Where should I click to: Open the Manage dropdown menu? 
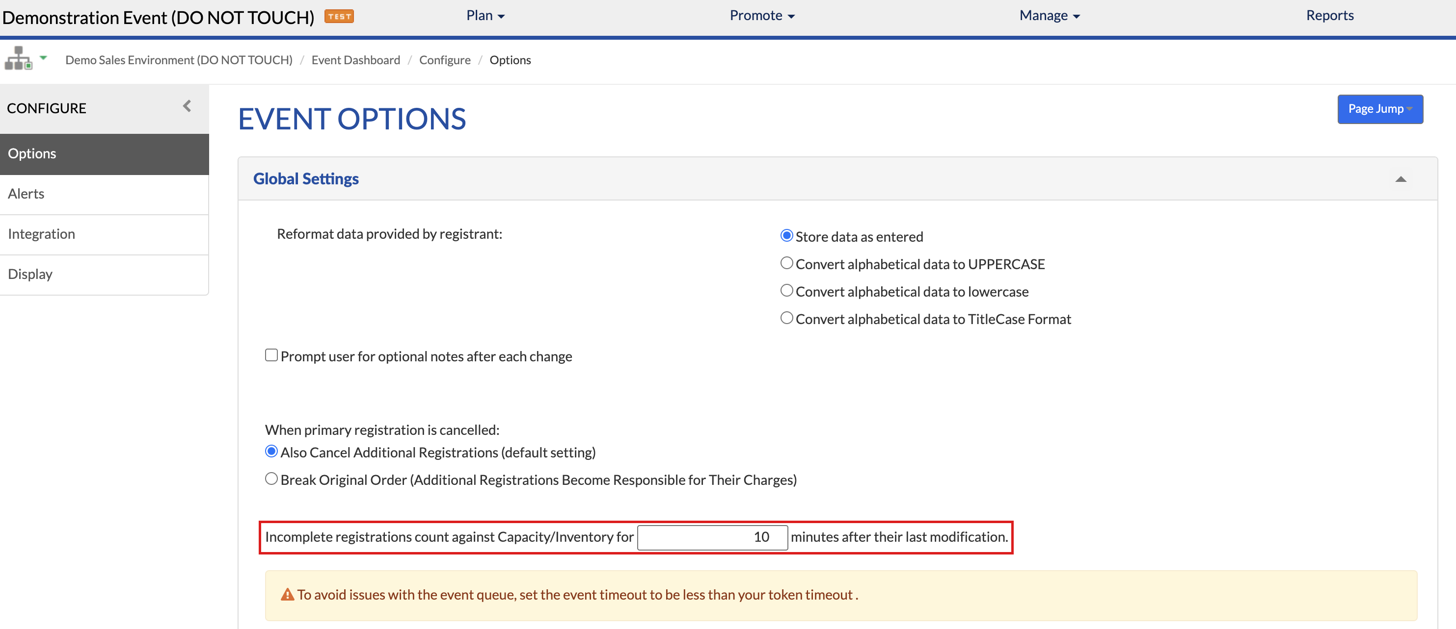[1049, 15]
